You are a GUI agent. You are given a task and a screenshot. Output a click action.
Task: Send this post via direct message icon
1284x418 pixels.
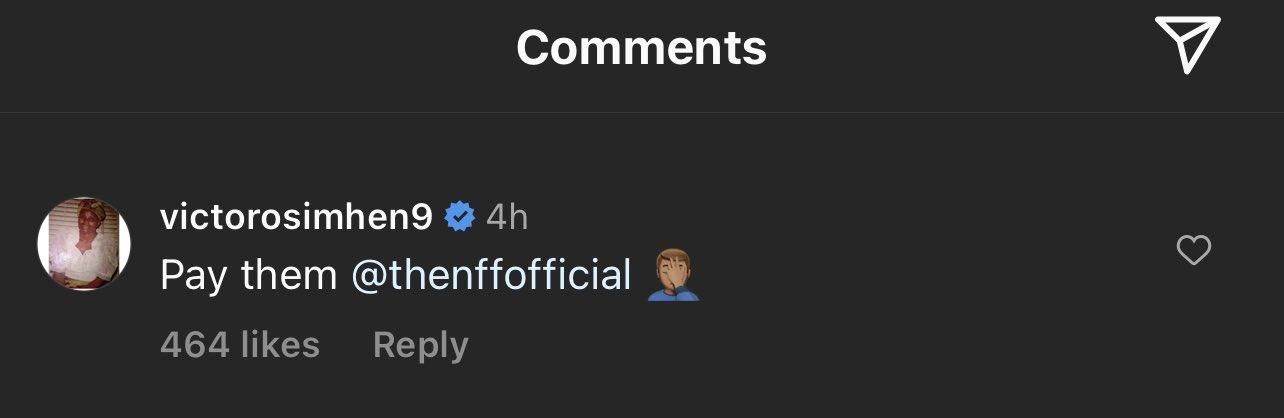click(1188, 45)
